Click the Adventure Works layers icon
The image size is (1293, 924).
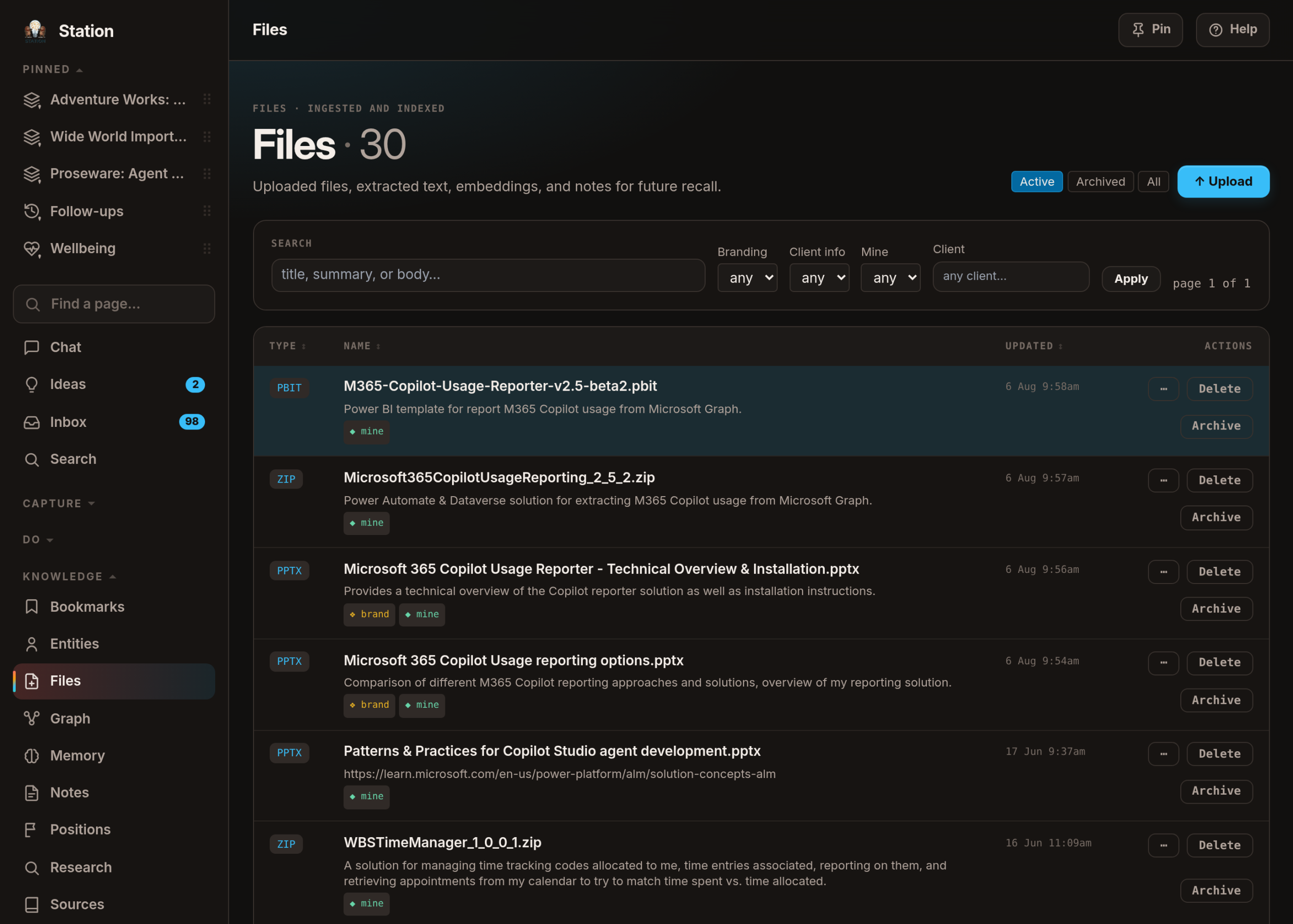tap(32, 100)
